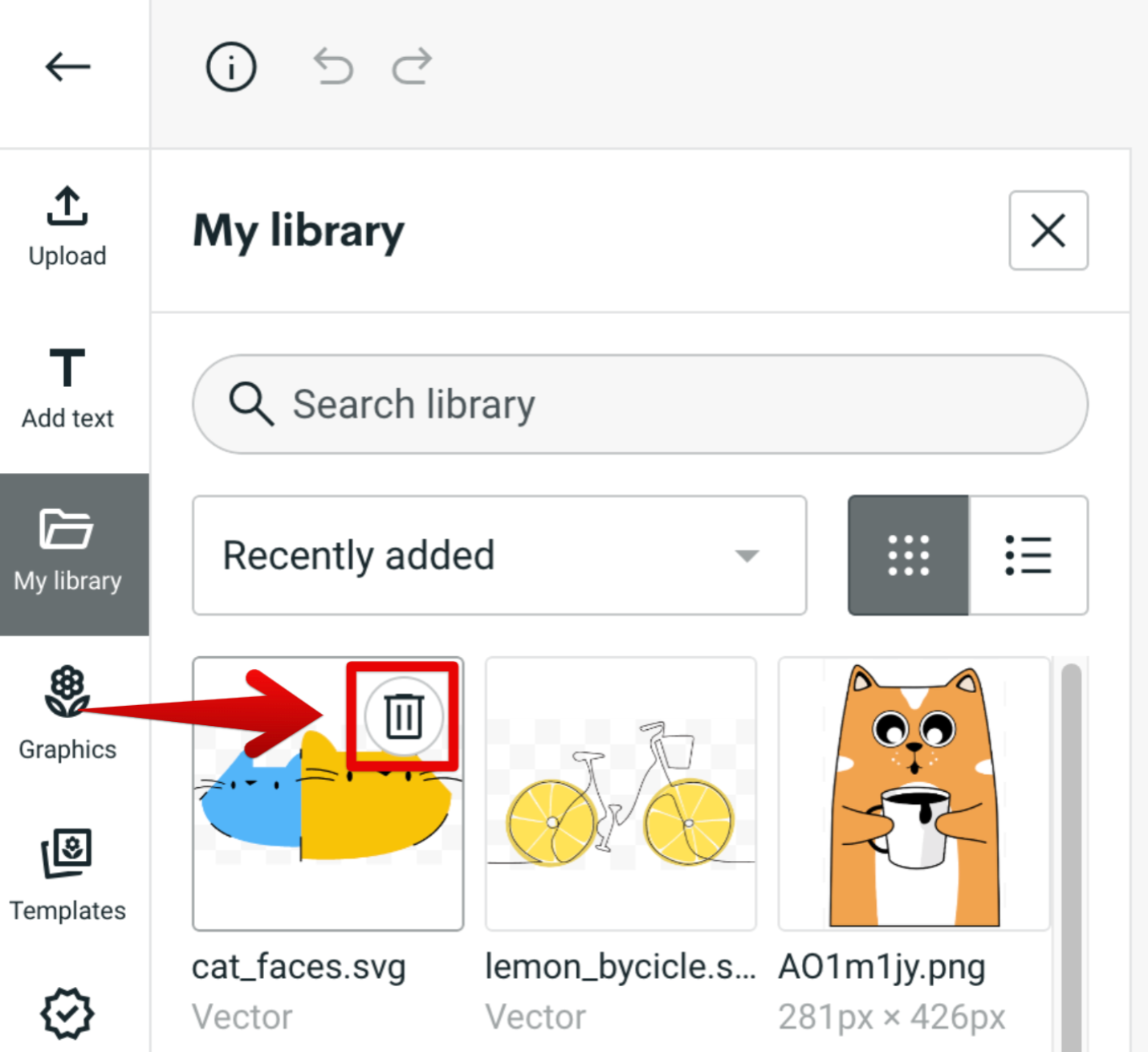Expand the sort order chevron
The image size is (1148, 1052).
coord(747,555)
